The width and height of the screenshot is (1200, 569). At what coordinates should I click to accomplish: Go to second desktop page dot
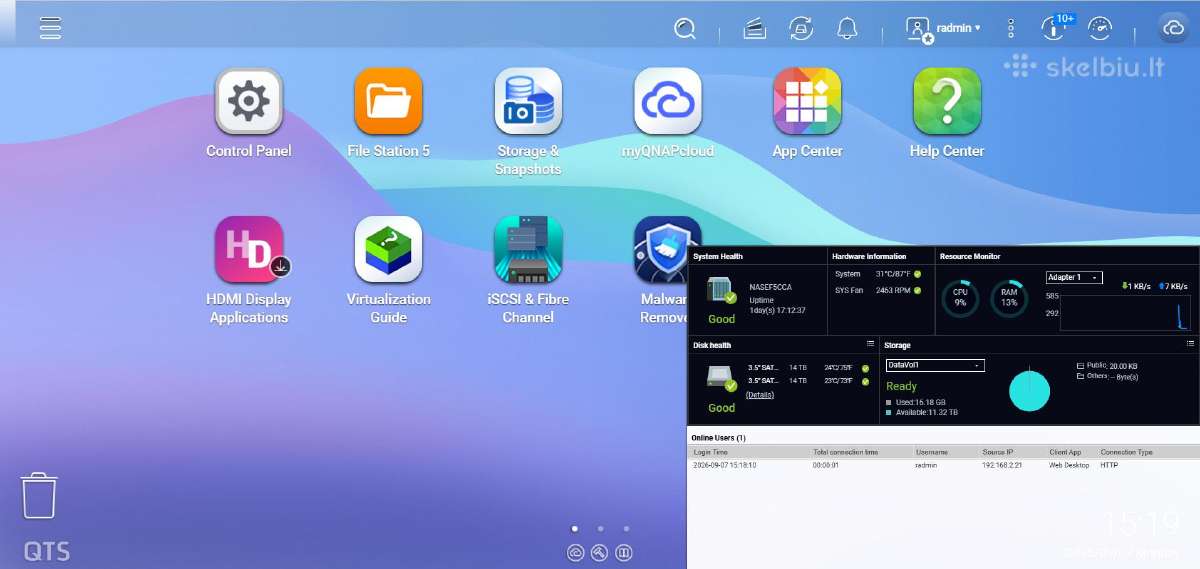[600, 528]
